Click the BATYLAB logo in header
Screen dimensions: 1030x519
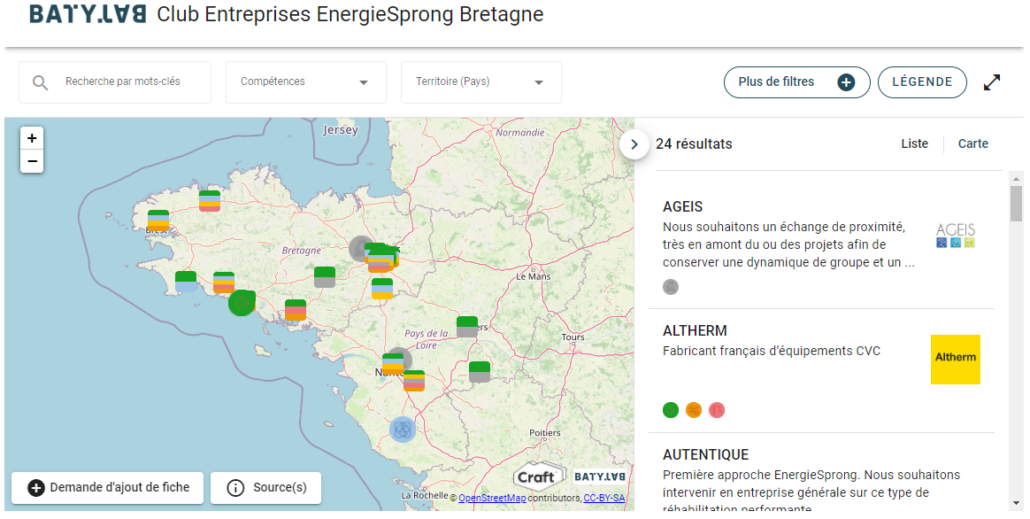coord(87,14)
